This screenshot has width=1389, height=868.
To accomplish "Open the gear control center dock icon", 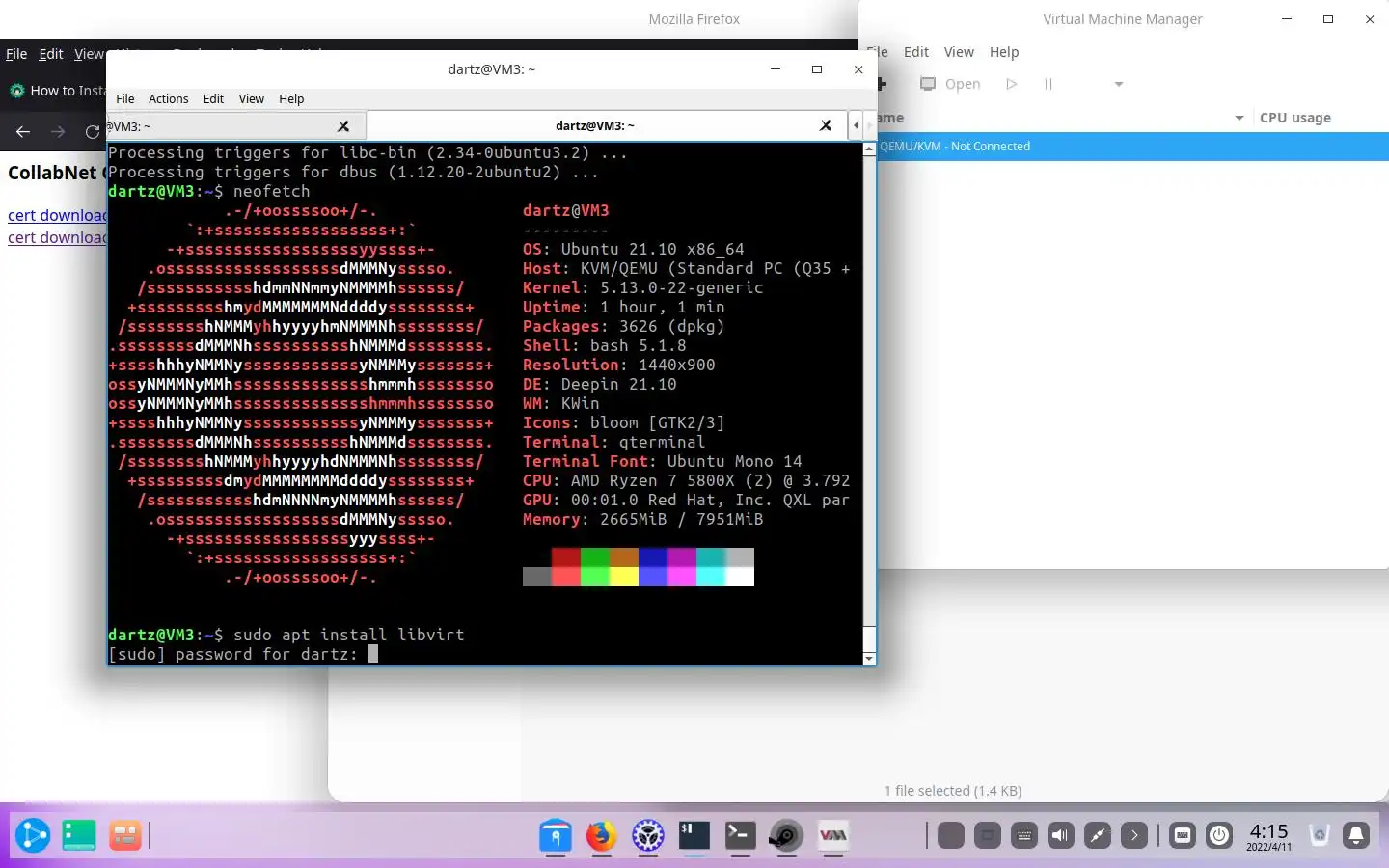I will pos(648,835).
